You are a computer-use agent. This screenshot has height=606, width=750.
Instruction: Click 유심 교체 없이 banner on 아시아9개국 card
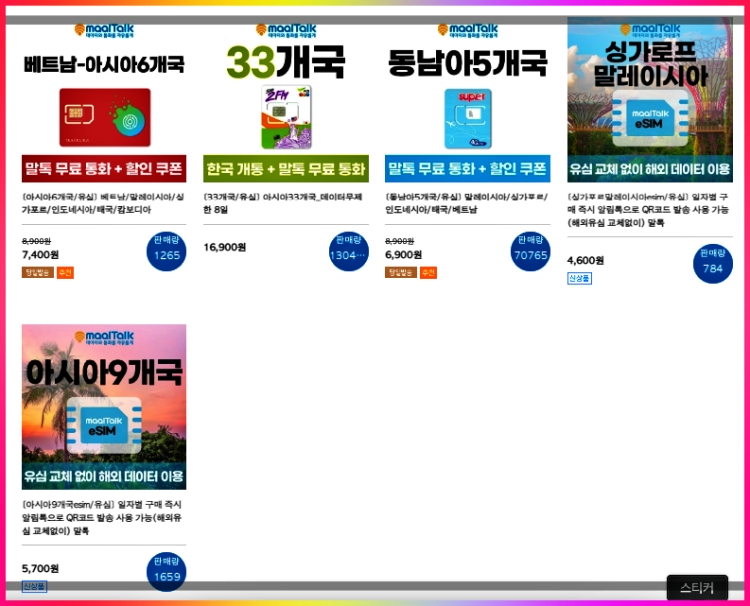(x=104, y=476)
